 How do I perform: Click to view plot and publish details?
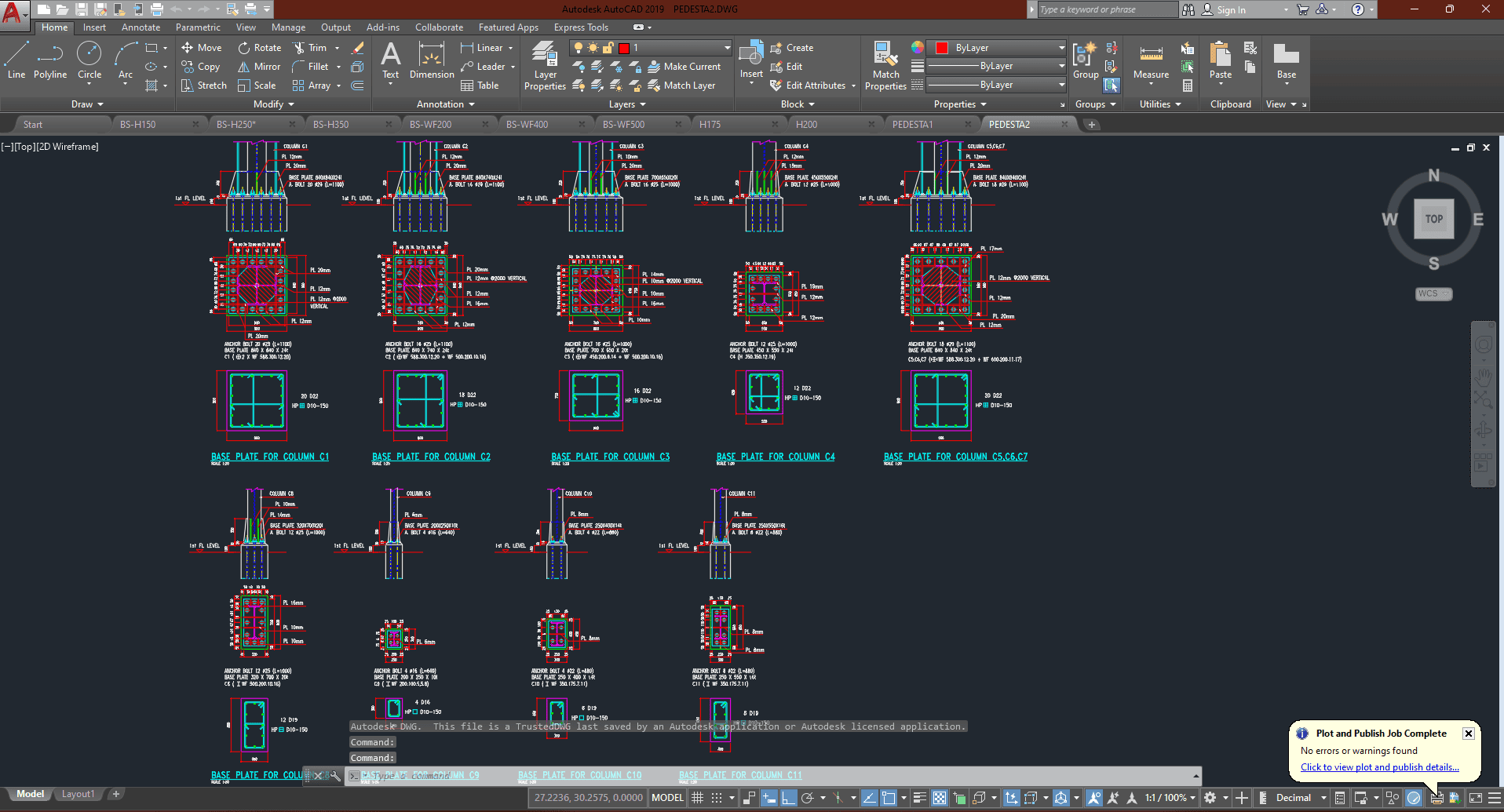click(1379, 767)
